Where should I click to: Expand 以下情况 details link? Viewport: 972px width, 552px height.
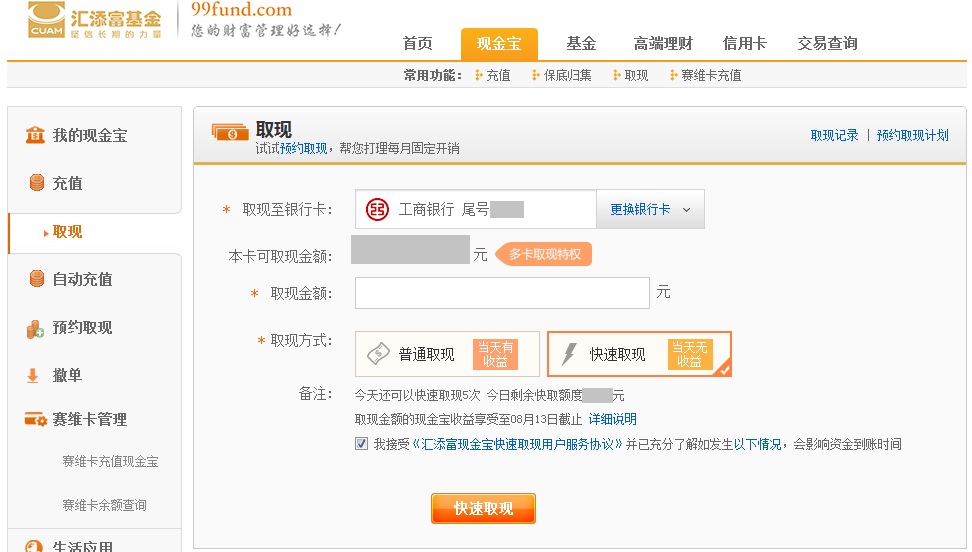point(759,444)
